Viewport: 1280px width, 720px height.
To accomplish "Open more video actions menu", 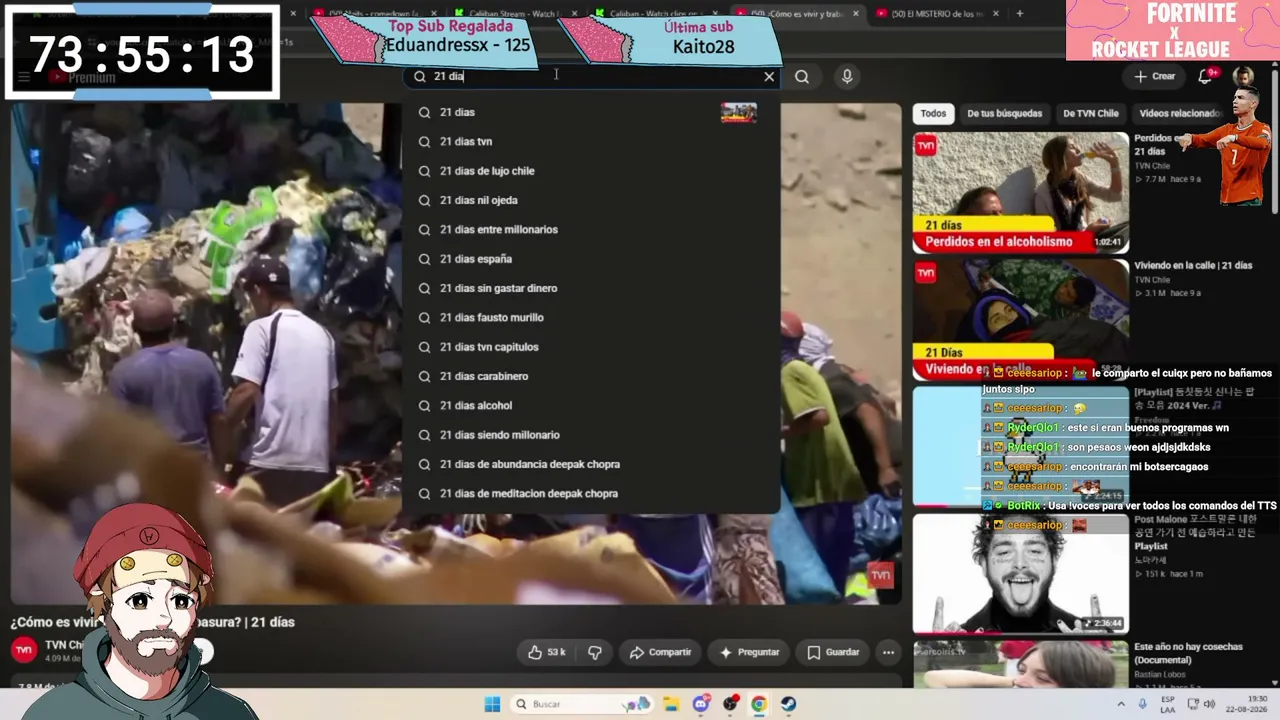I will click(888, 652).
